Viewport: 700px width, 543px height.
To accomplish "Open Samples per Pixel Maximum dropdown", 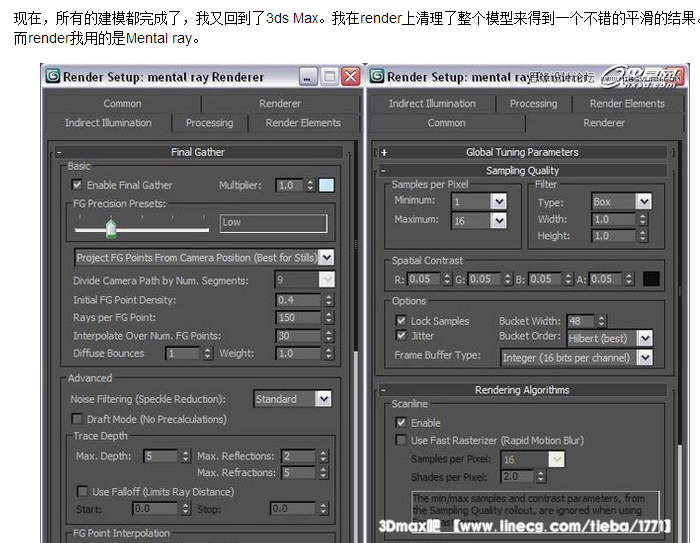I will coord(499,220).
